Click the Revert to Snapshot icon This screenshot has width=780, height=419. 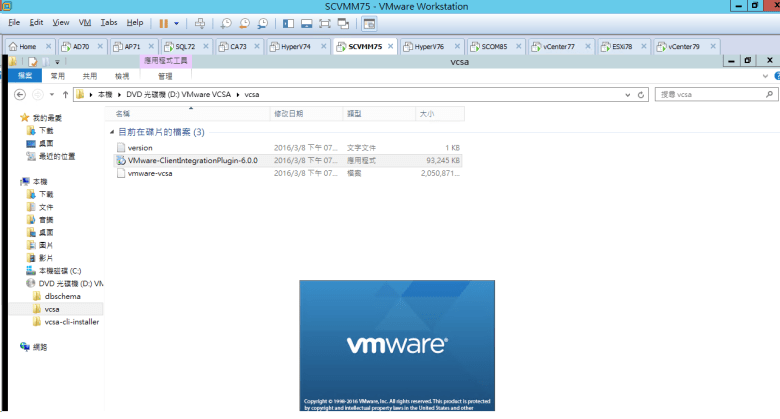pyautogui.click(x=244, y=22)
